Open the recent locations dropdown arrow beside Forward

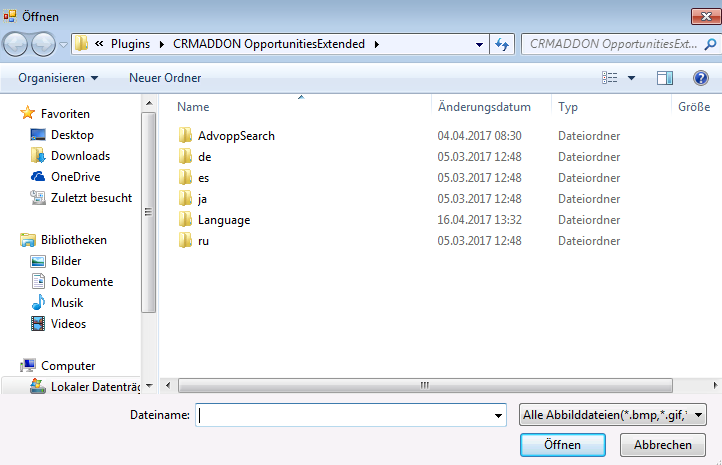click(x=64, y=45)
